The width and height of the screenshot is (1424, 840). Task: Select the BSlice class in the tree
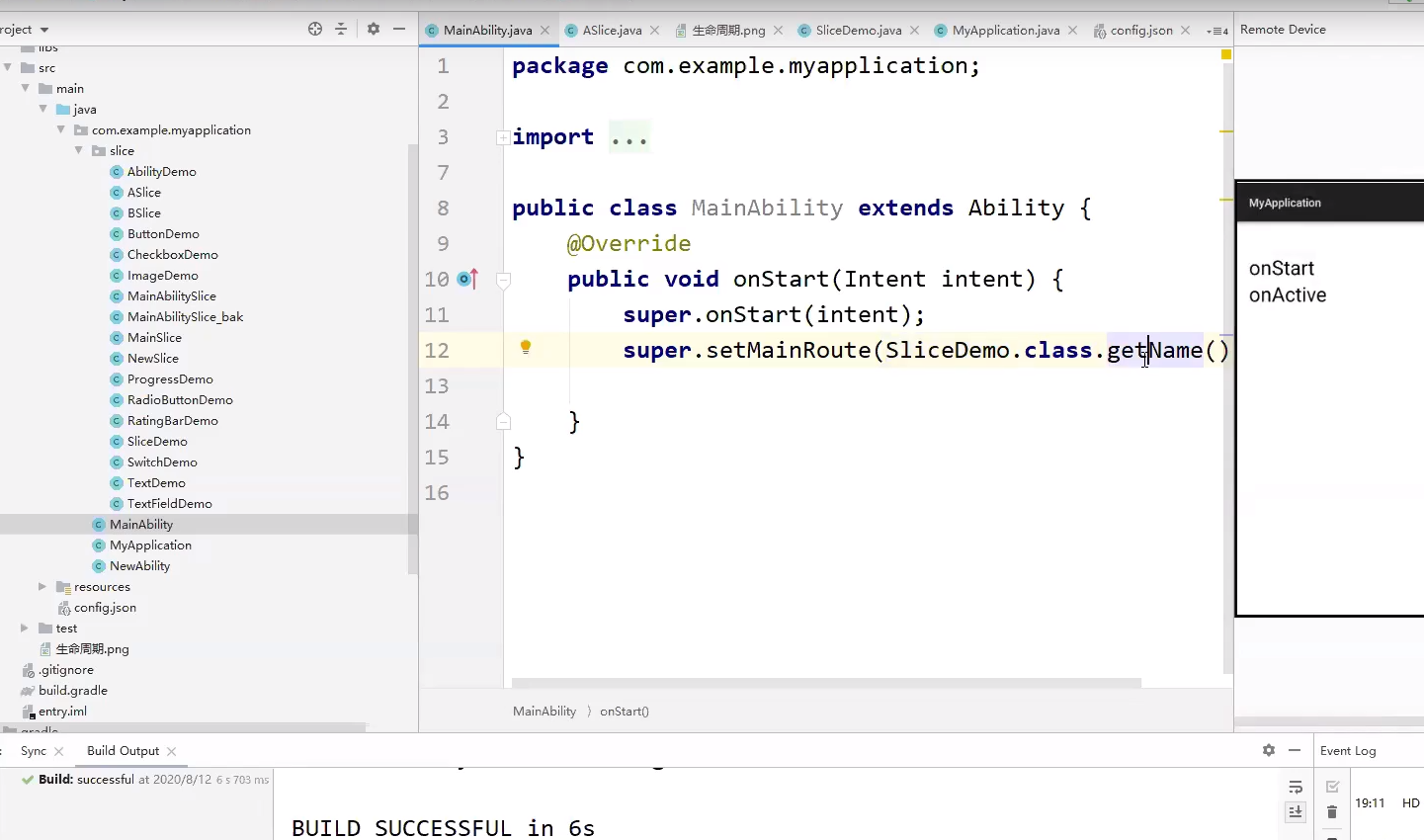click(x=143, y=213)
